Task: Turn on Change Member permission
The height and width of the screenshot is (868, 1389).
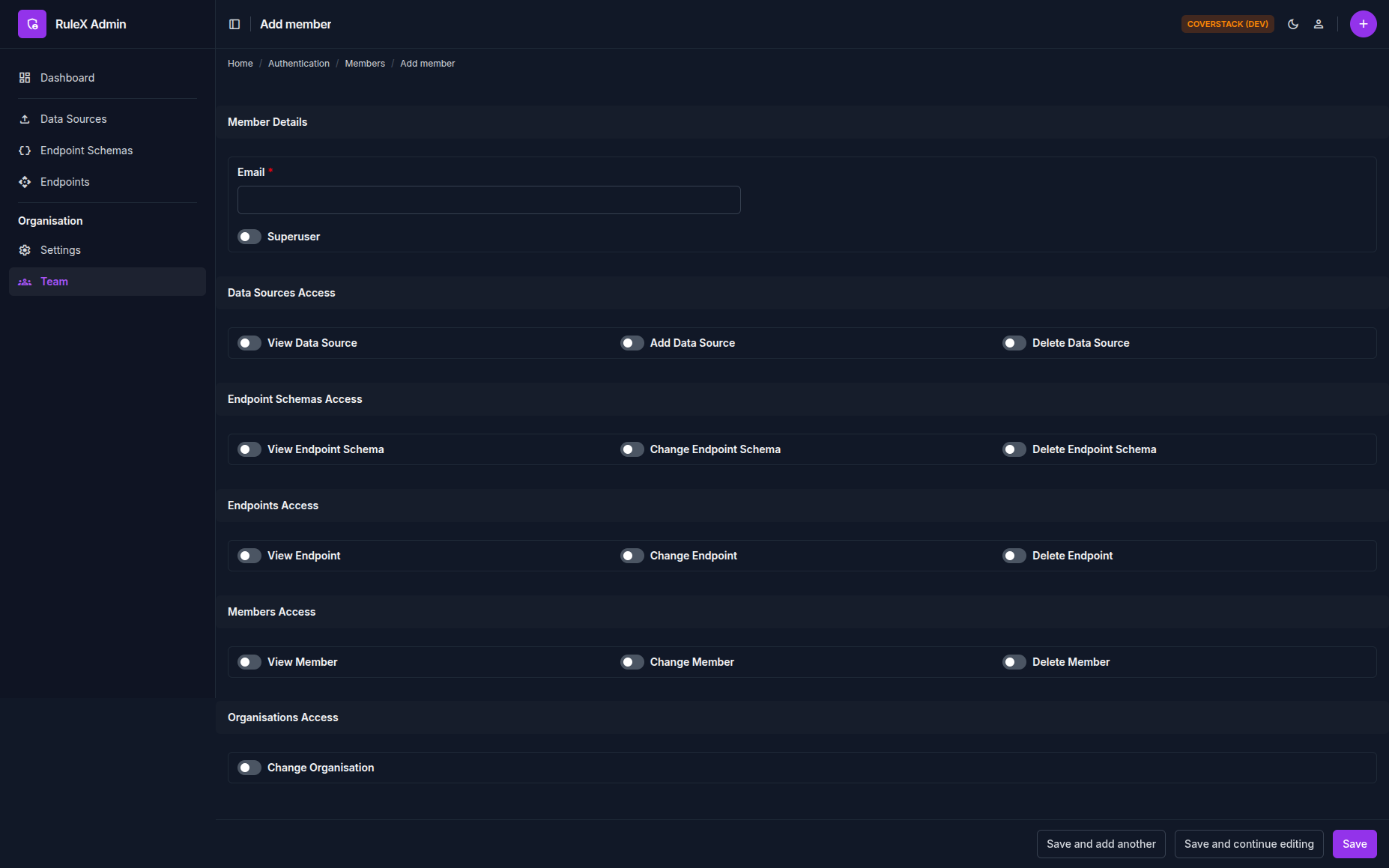Action: (632, 662)
